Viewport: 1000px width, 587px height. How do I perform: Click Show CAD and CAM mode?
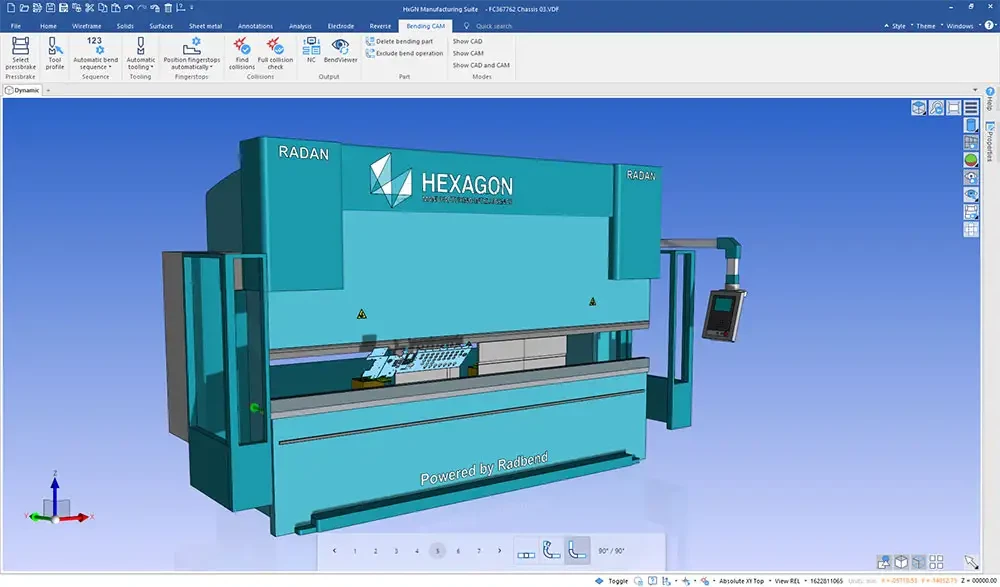[x=481, y=65]
